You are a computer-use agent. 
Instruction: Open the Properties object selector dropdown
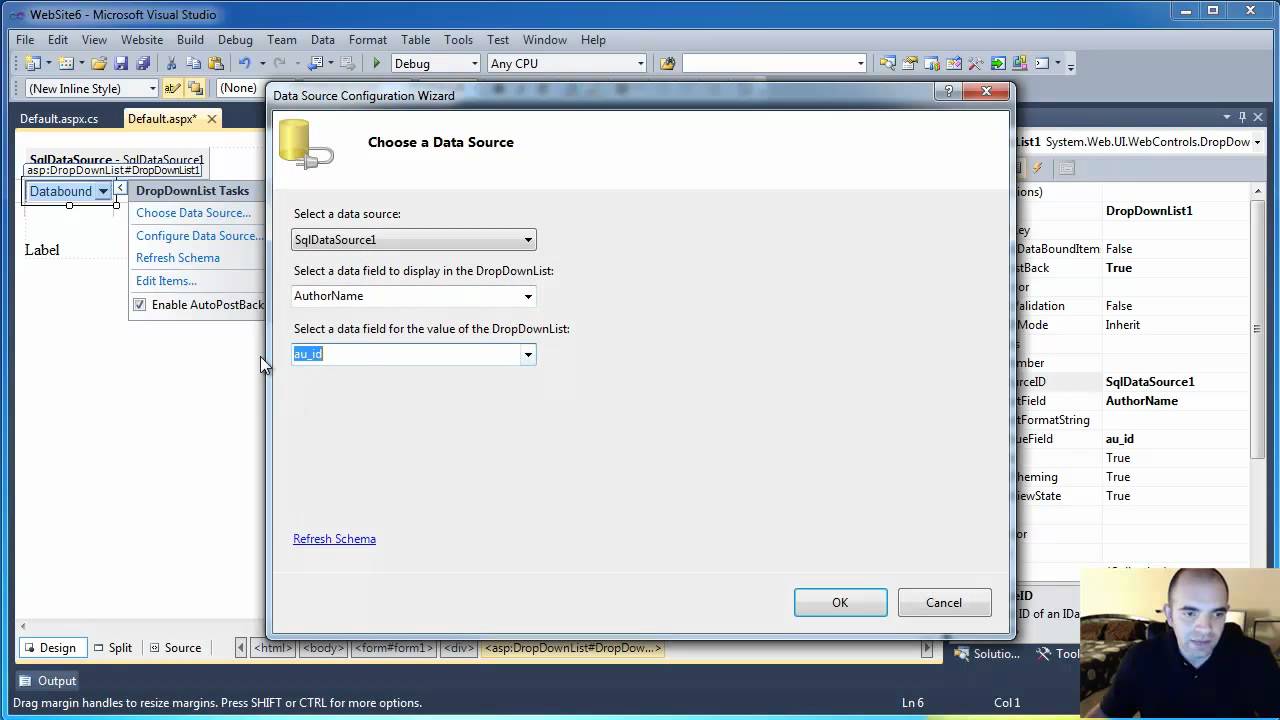pyautogui.click(x=1257, y=142)
